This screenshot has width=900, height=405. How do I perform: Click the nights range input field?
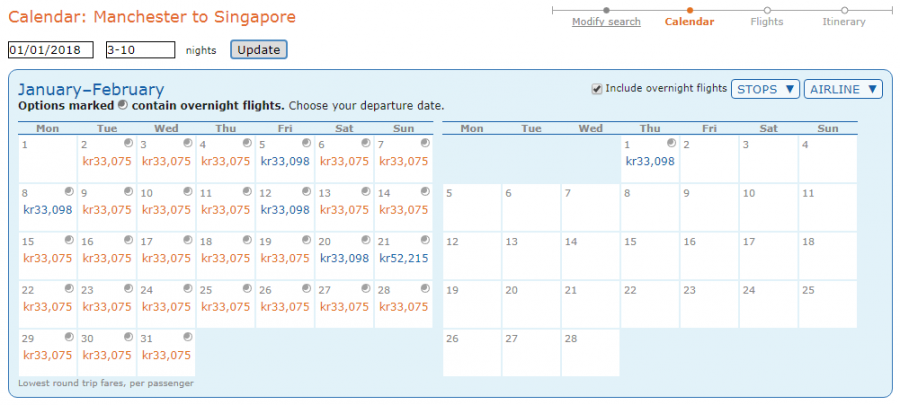[139, 50]
